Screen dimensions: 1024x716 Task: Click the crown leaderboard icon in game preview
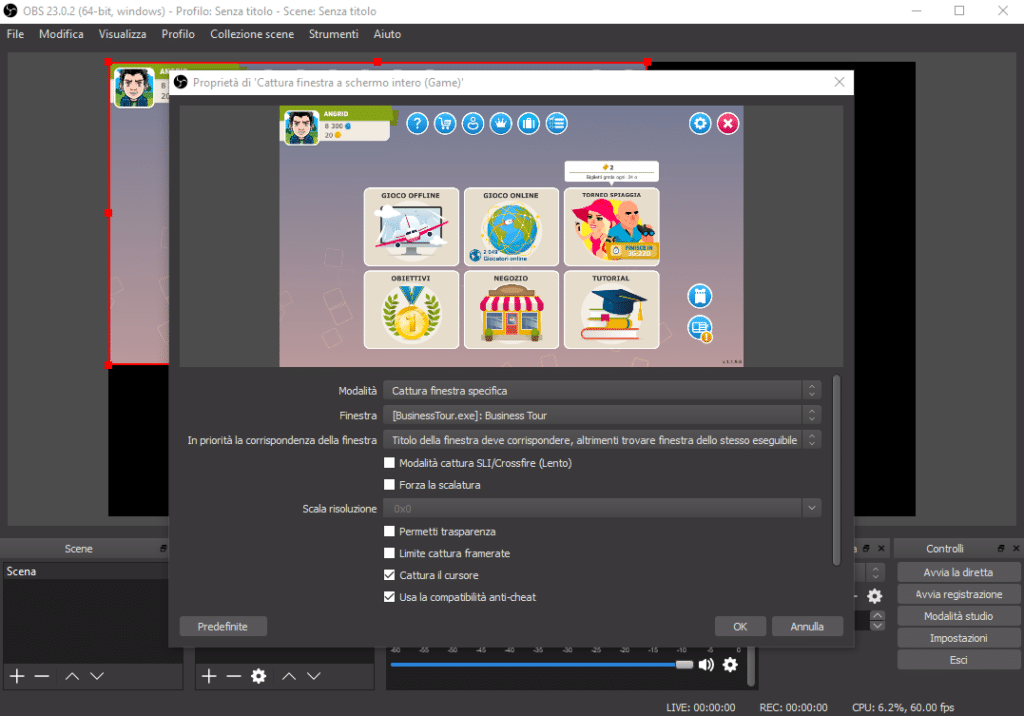501,123
